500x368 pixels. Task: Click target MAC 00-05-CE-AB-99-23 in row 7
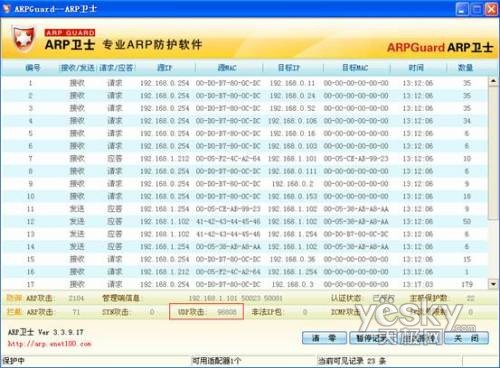pos(356,158)
